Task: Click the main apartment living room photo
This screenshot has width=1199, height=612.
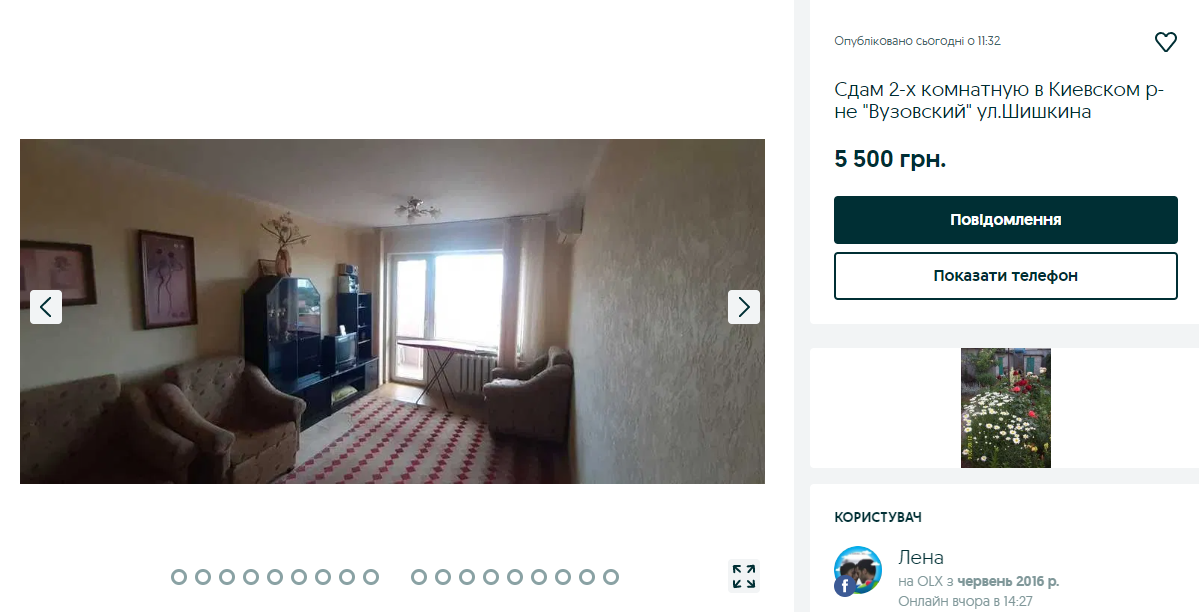Action: (x=392, y=311)
